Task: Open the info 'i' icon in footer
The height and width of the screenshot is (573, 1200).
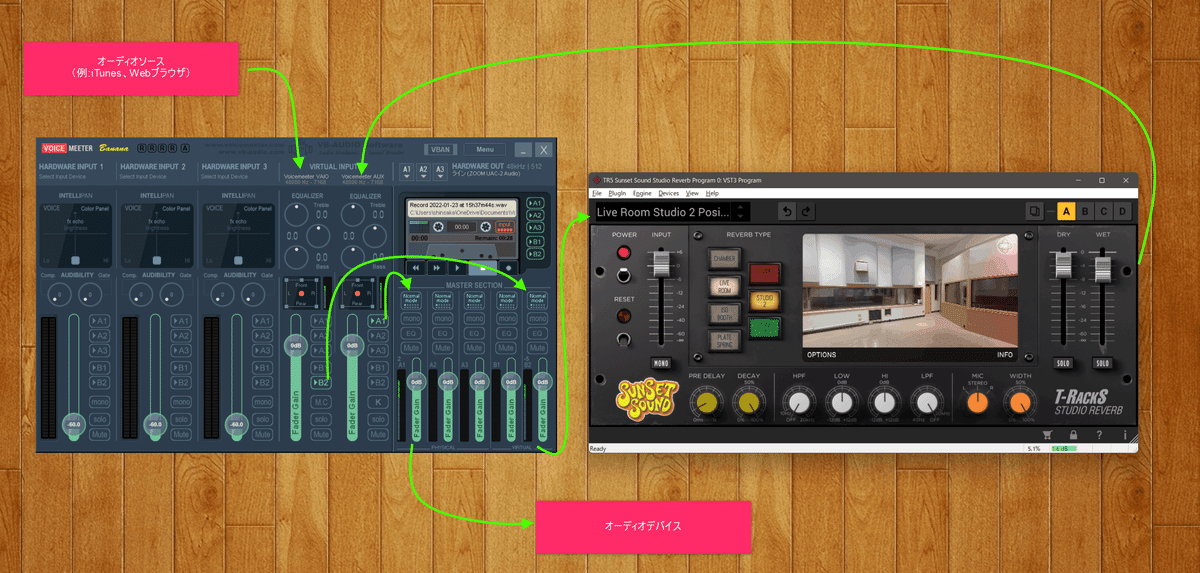Action: [1125, 435]
